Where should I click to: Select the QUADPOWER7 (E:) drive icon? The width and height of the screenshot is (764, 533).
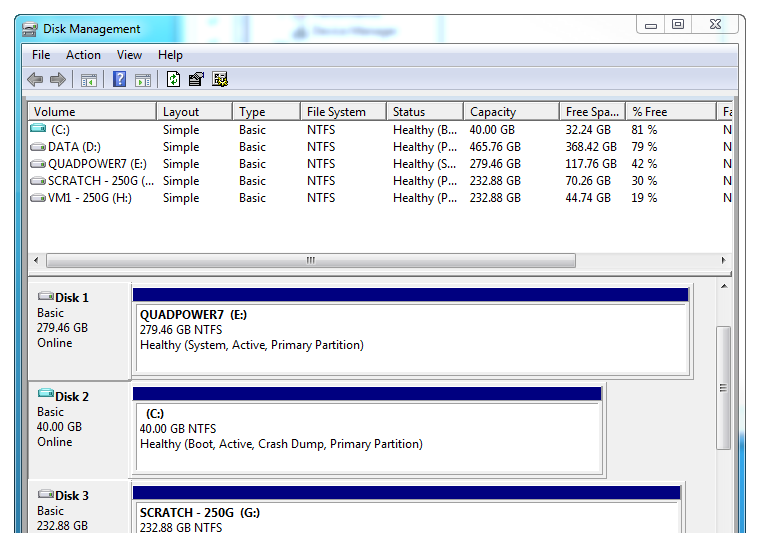tap(38, 164)
